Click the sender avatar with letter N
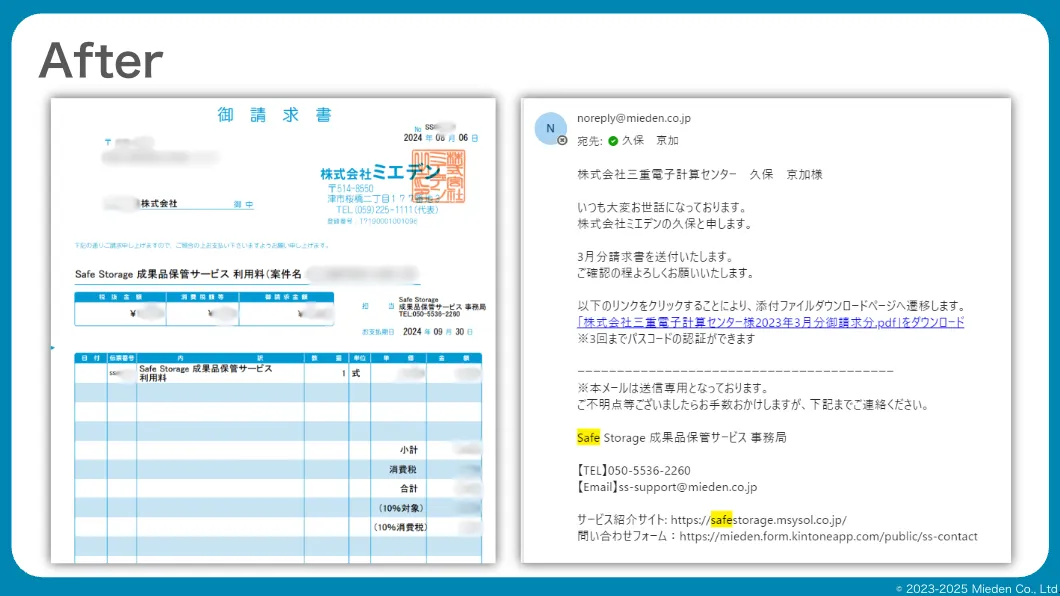Image resolution: width=1060 pixels, height=596 pixels. pyautogui.click(x=550, y=128)
